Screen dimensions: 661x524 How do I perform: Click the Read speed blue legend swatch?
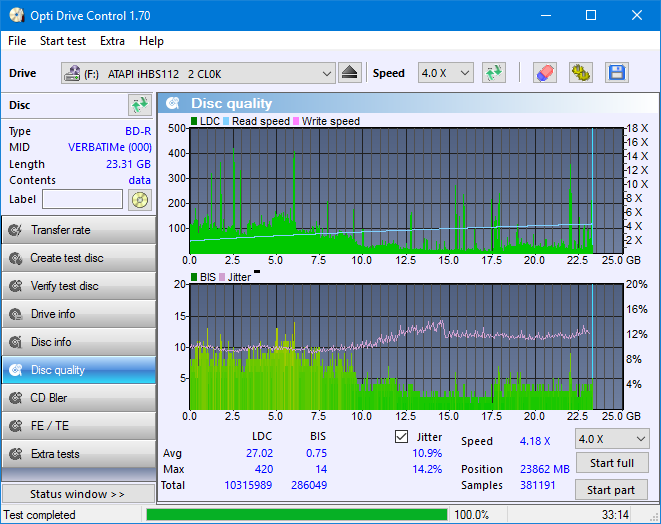[x=226, y=121]
